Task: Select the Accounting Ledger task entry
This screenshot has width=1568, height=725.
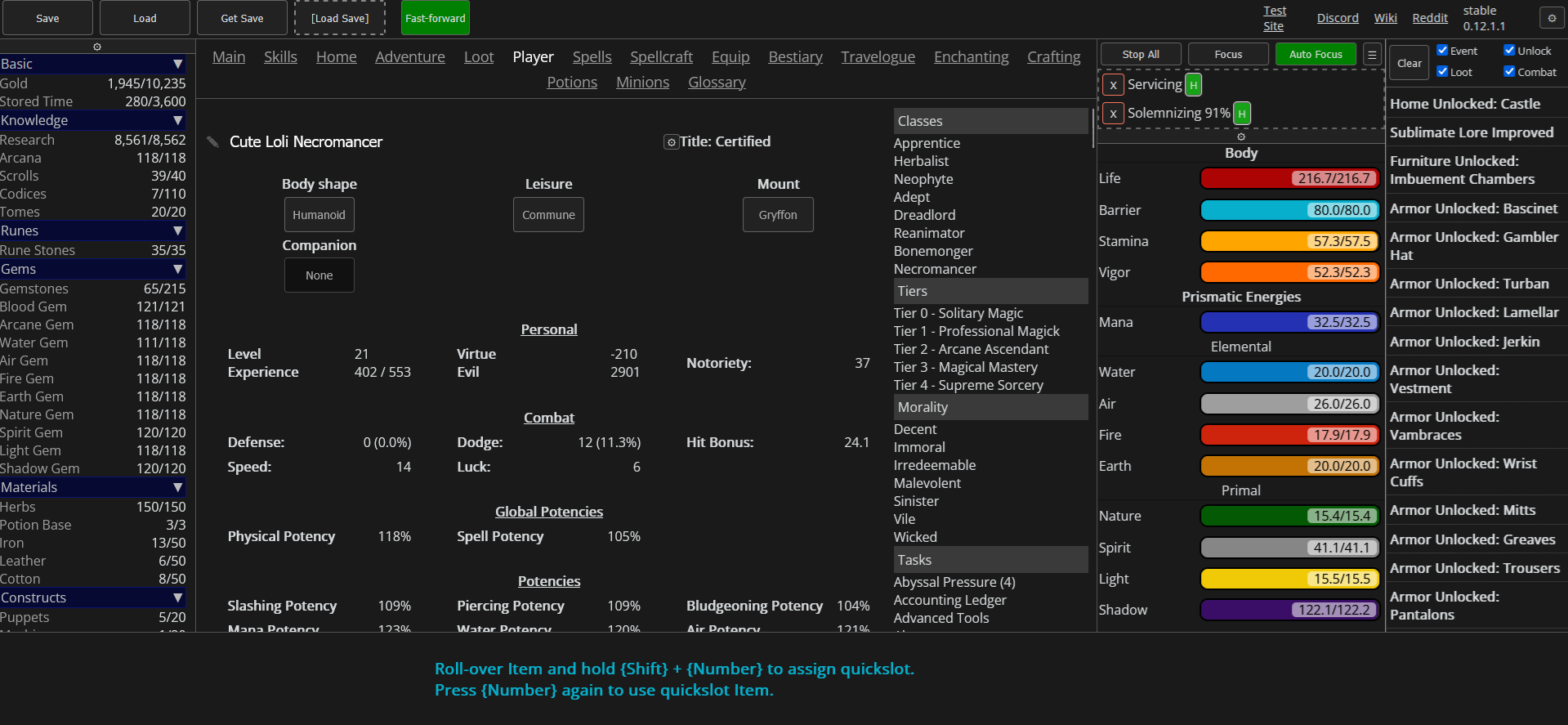Action: (949, 600)
